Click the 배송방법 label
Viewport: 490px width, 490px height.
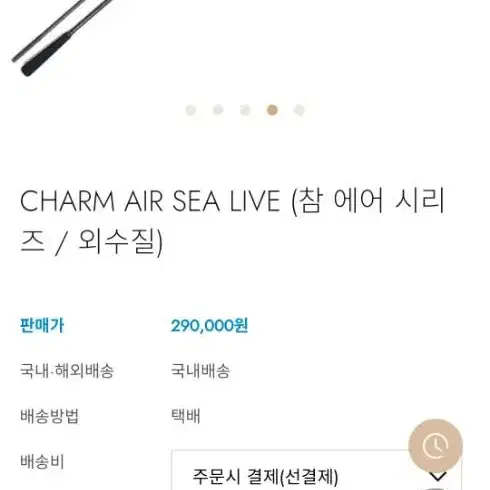[x=49, y=416]
